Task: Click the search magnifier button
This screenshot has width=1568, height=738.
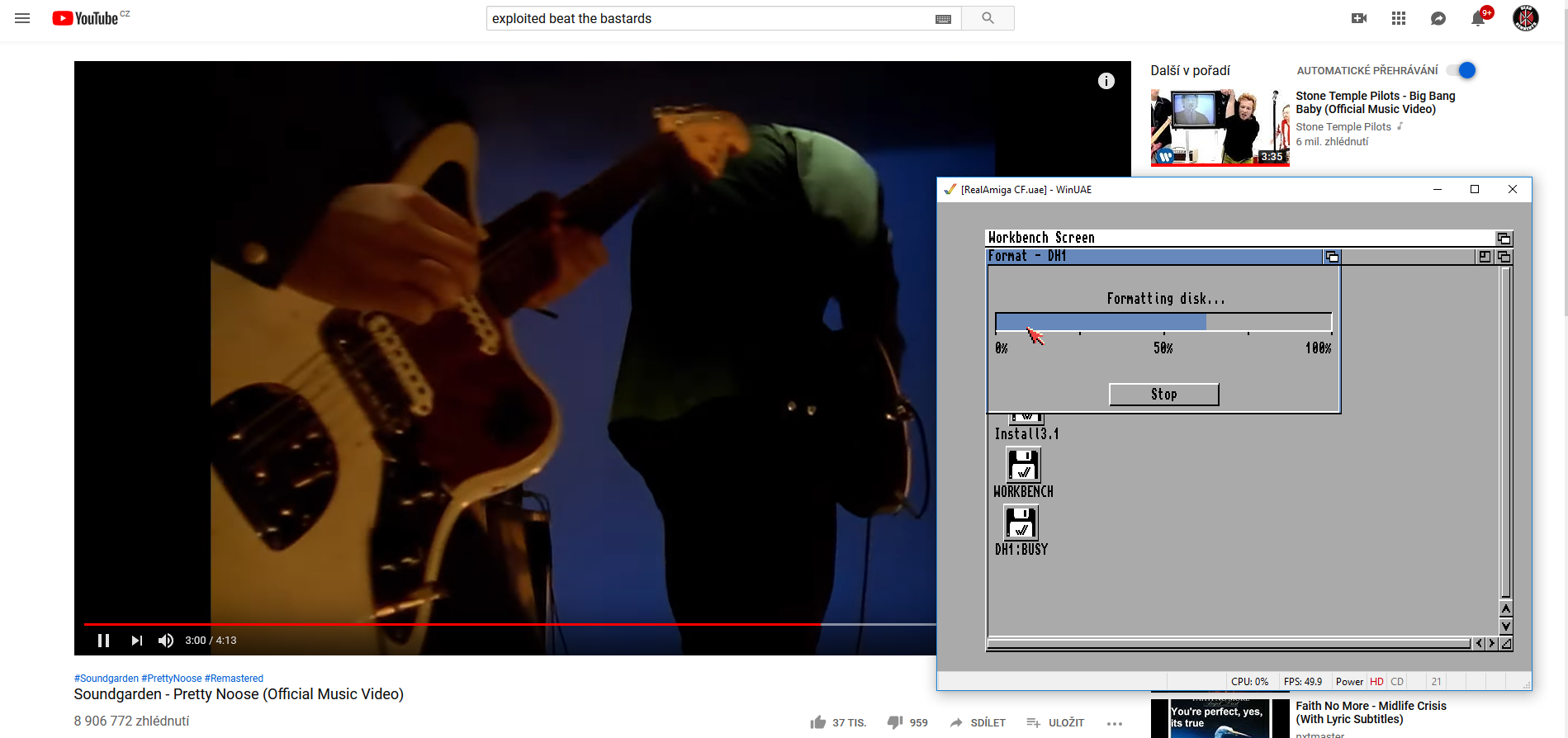Action: point(988,18)
